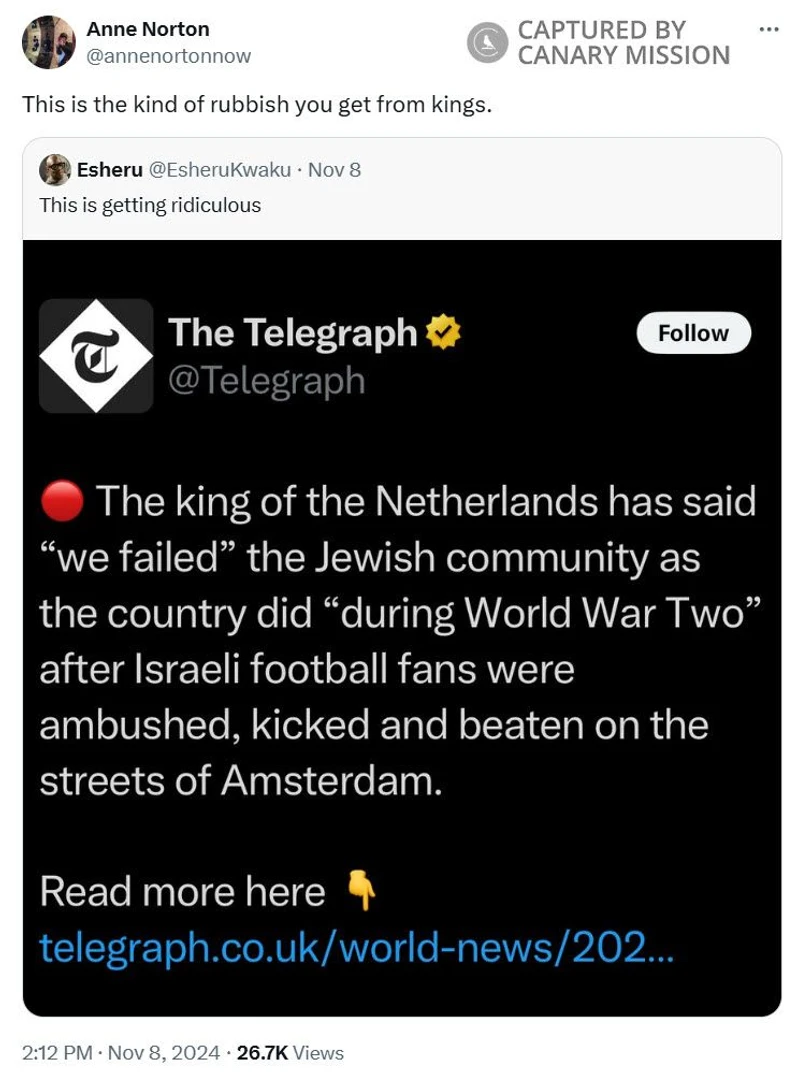Click the gold verified badge
This screenshot has height=1087, width=800.
(x=443, y=332)
